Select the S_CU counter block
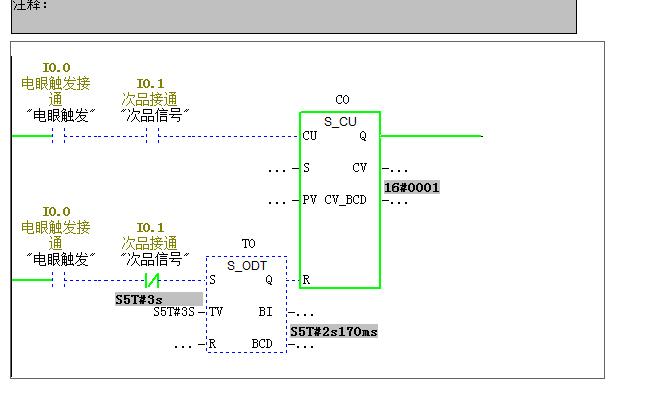Image resolution: width=649 pixels, height=404 pixels. coord(340,200)
